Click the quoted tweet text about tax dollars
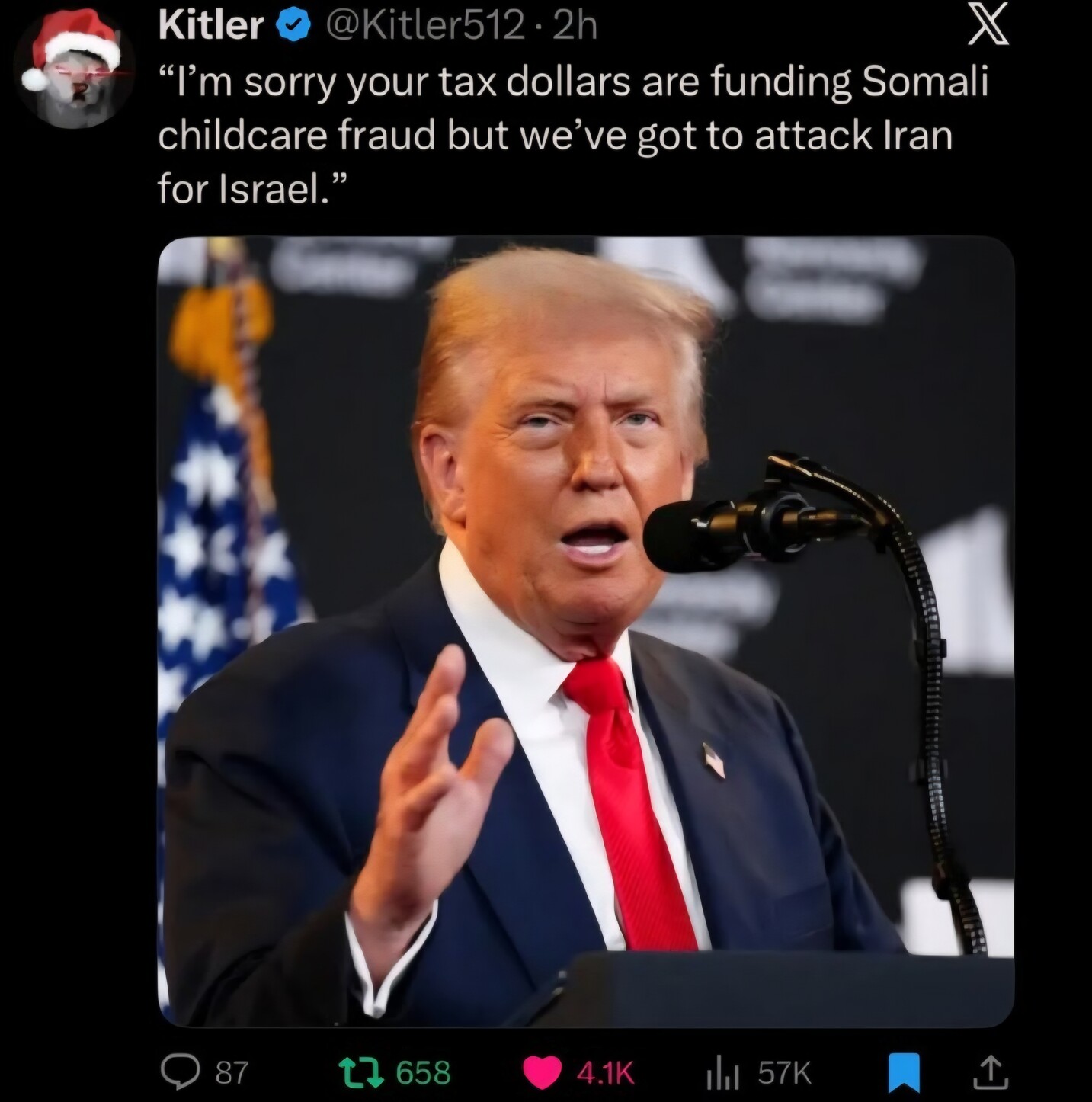 pos(572,134)
